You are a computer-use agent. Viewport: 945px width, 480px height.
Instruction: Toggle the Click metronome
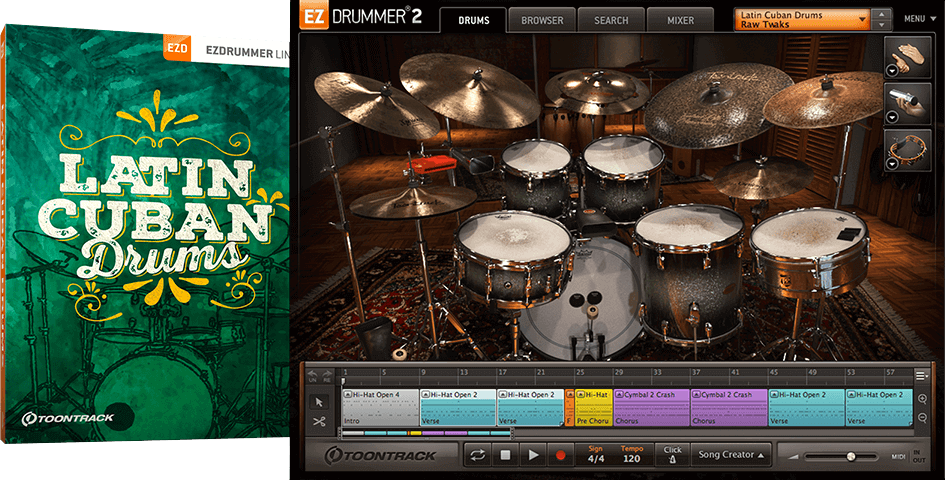coord(673,455)
